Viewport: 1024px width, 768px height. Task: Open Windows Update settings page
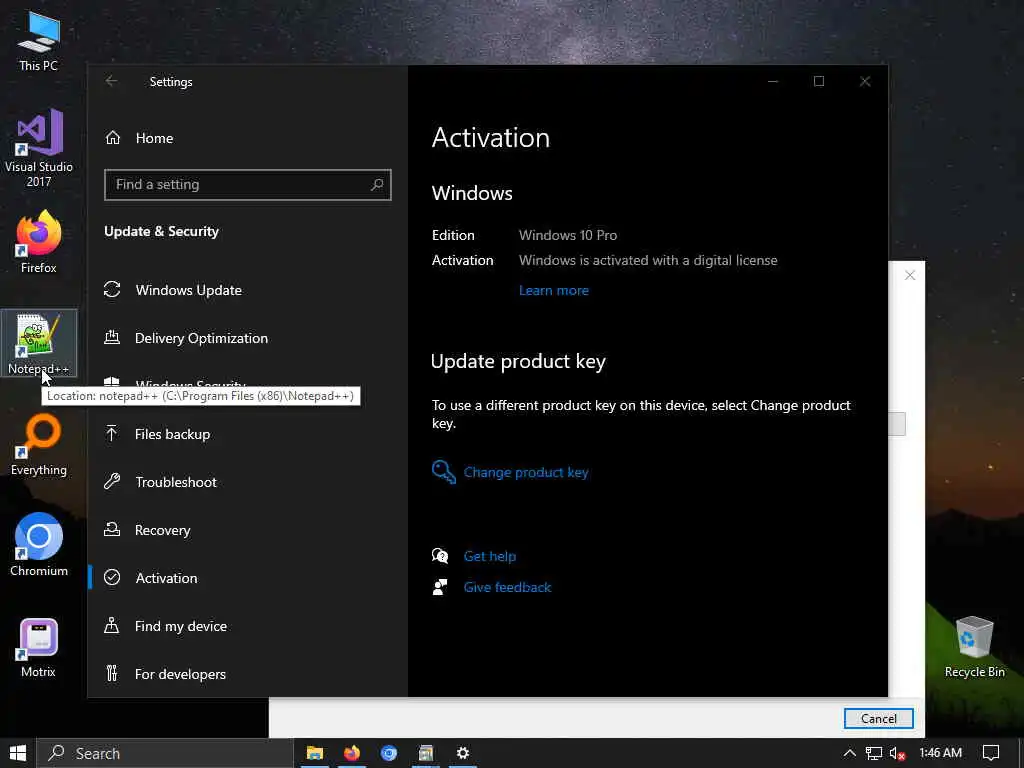click(x=248, y=290)
